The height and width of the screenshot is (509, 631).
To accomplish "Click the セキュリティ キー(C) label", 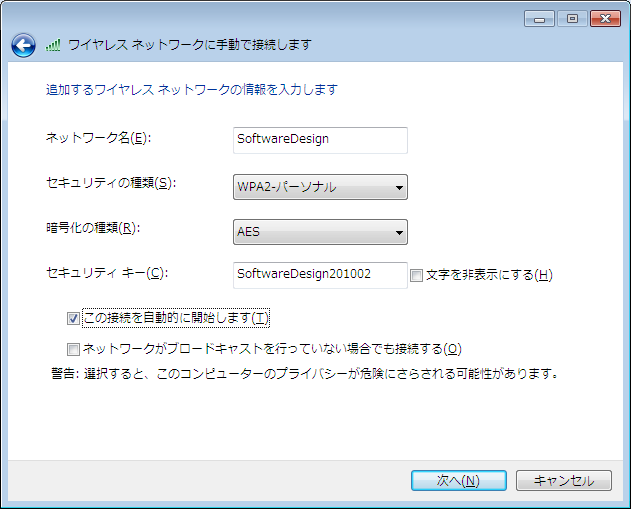I will coord(107,273).
